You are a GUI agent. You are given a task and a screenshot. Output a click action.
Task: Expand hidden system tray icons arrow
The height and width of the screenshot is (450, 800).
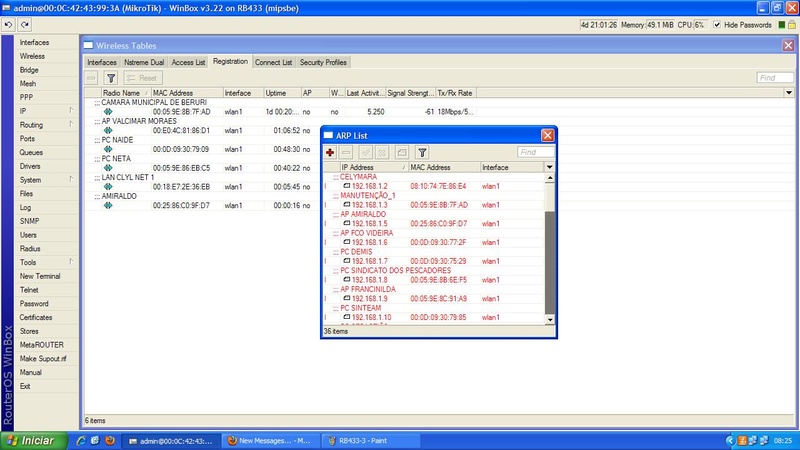point(730,440)
